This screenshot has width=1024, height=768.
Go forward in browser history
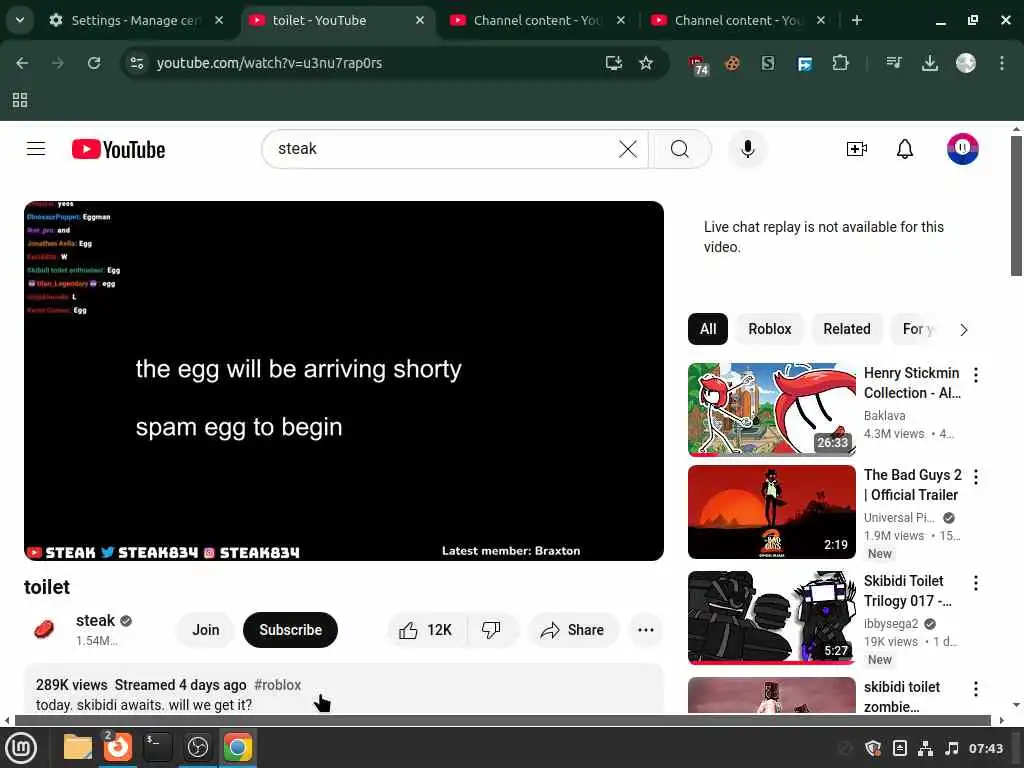(58, 63)
